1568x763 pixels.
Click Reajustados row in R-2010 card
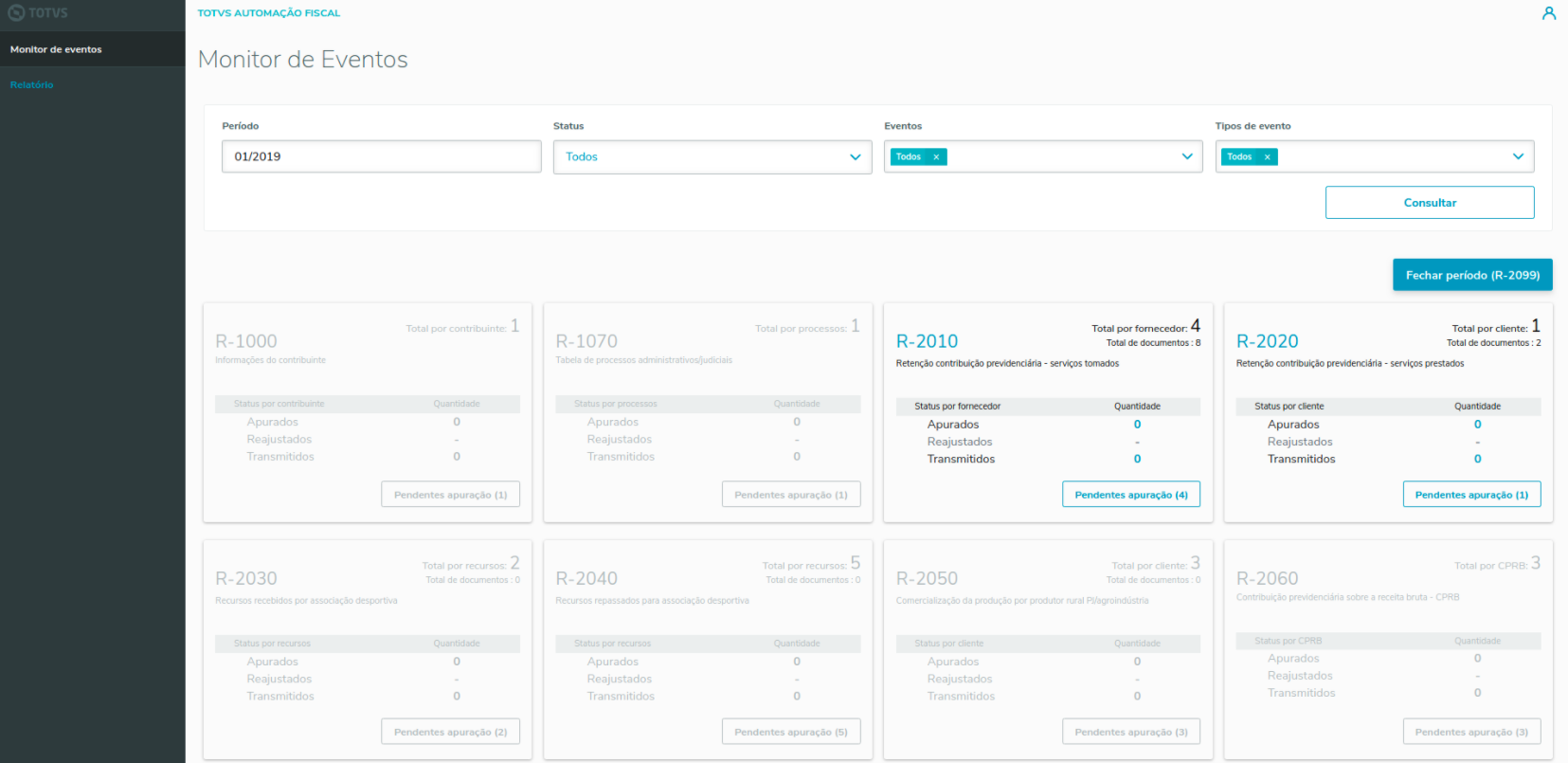pos(1048,442)
